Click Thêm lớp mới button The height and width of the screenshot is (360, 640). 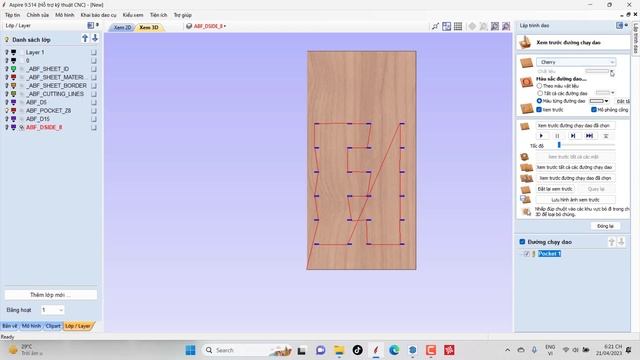[51, 295]
